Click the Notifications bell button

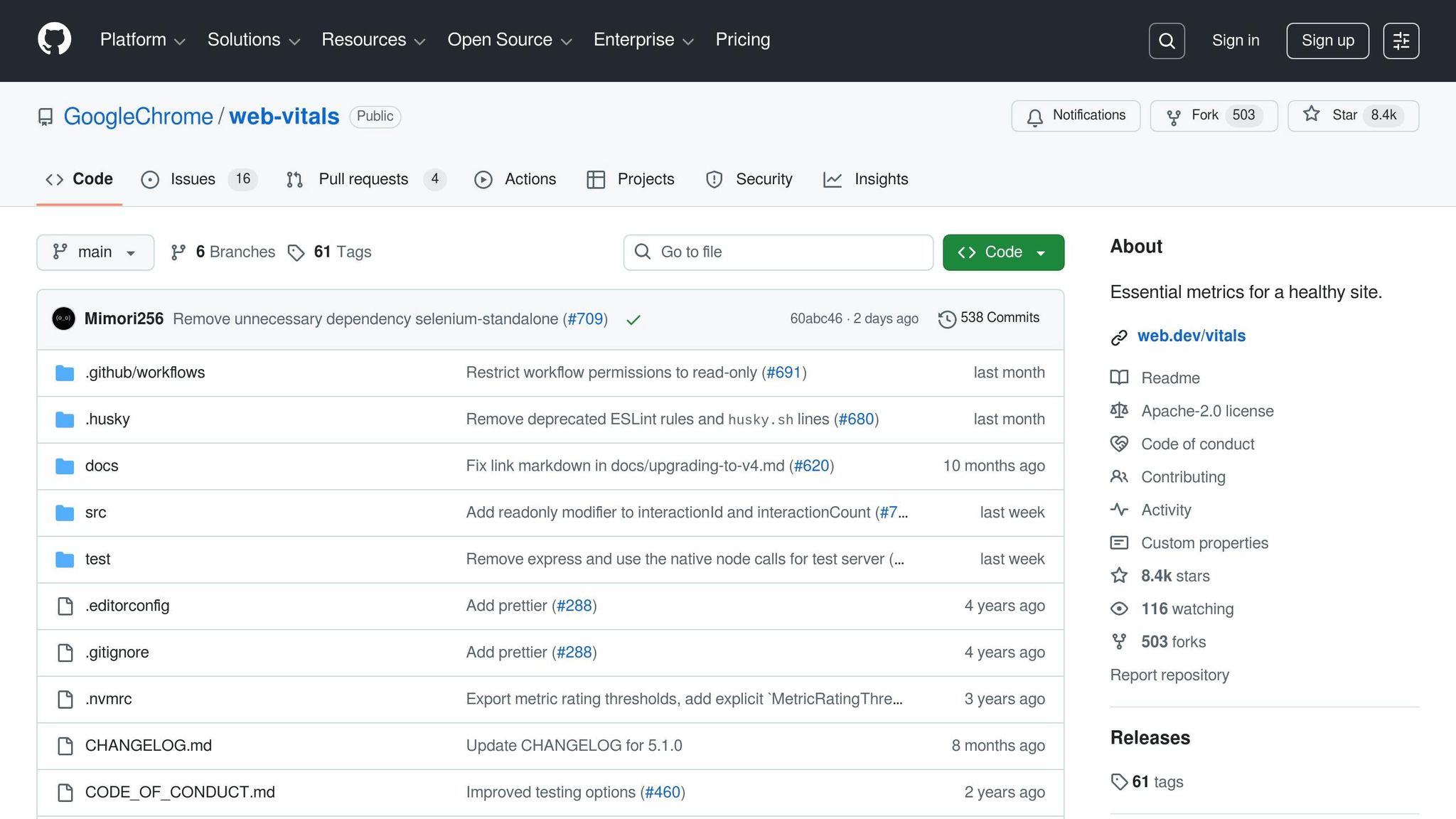click(x=1076, y=116)
